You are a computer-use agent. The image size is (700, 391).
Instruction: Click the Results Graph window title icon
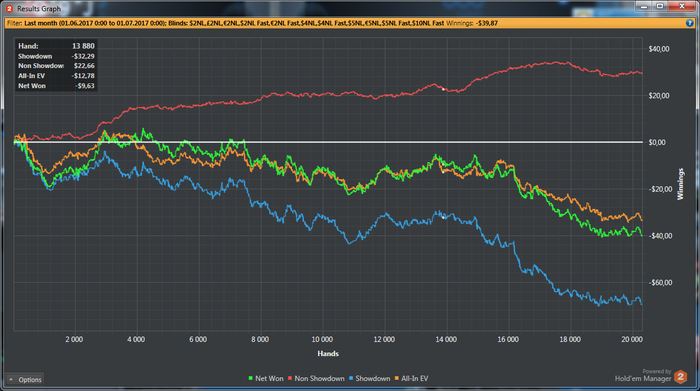[9, 8]
